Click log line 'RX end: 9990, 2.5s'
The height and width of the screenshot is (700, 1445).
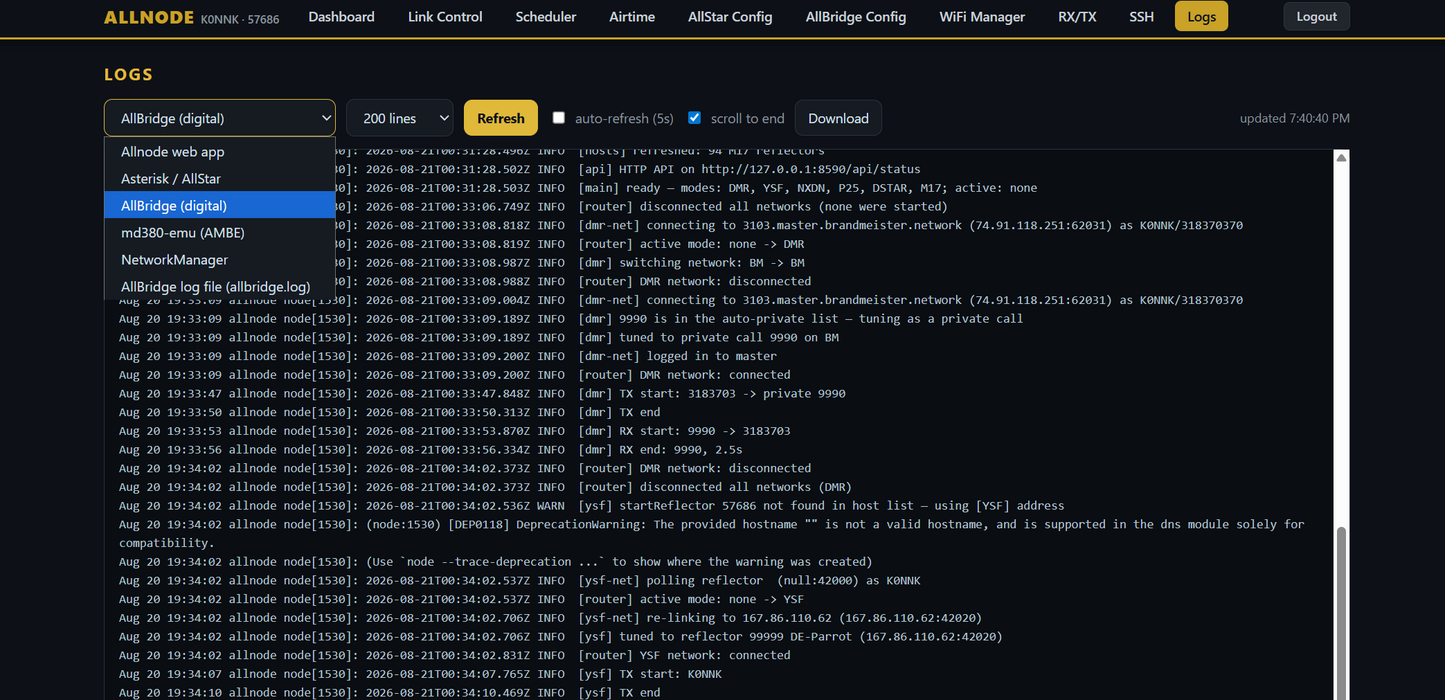pyautogui.click(x=431, y=449)
